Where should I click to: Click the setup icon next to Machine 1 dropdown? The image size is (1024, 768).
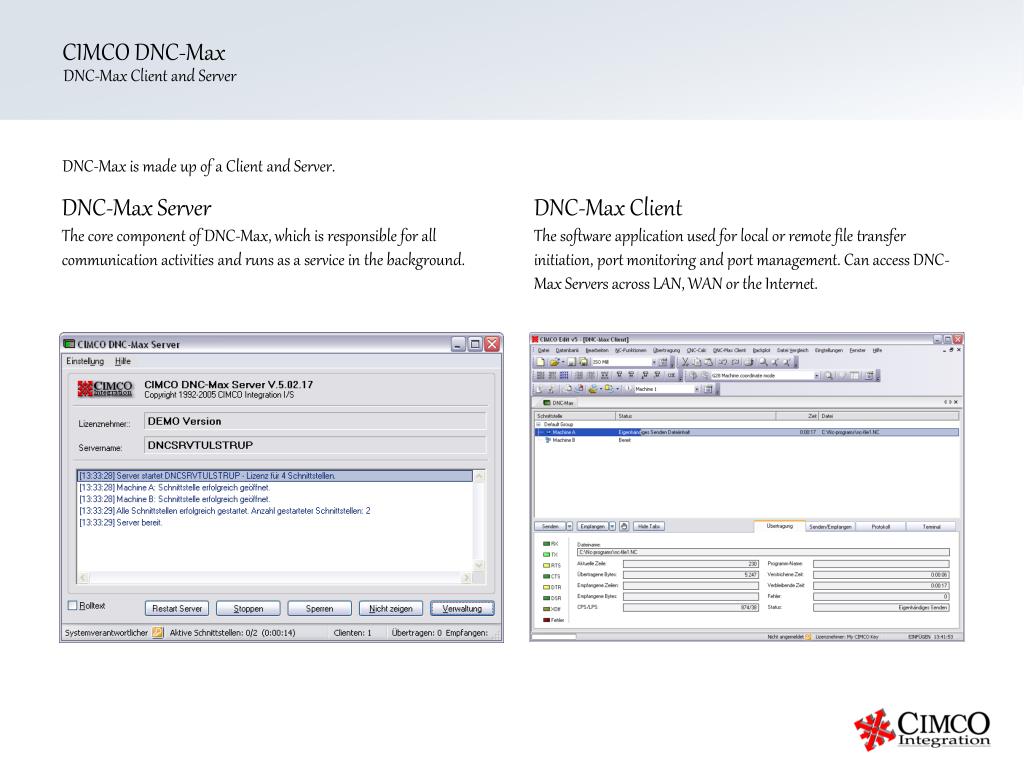(x=708, y=389)
